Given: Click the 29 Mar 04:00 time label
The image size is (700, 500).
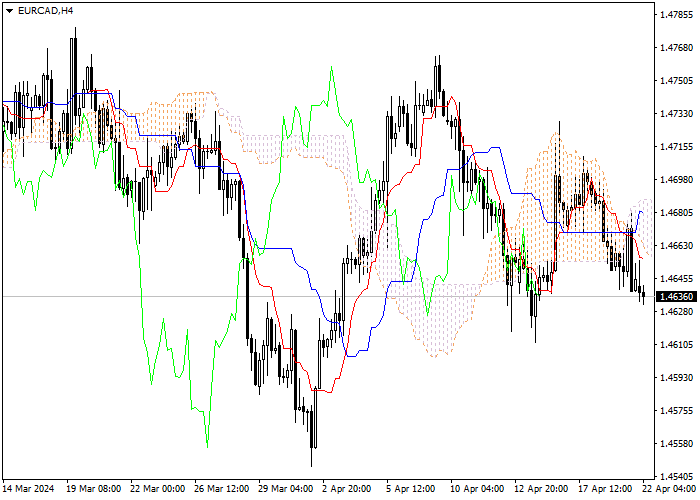Looking at the screenshot, I should coord(286,489).
